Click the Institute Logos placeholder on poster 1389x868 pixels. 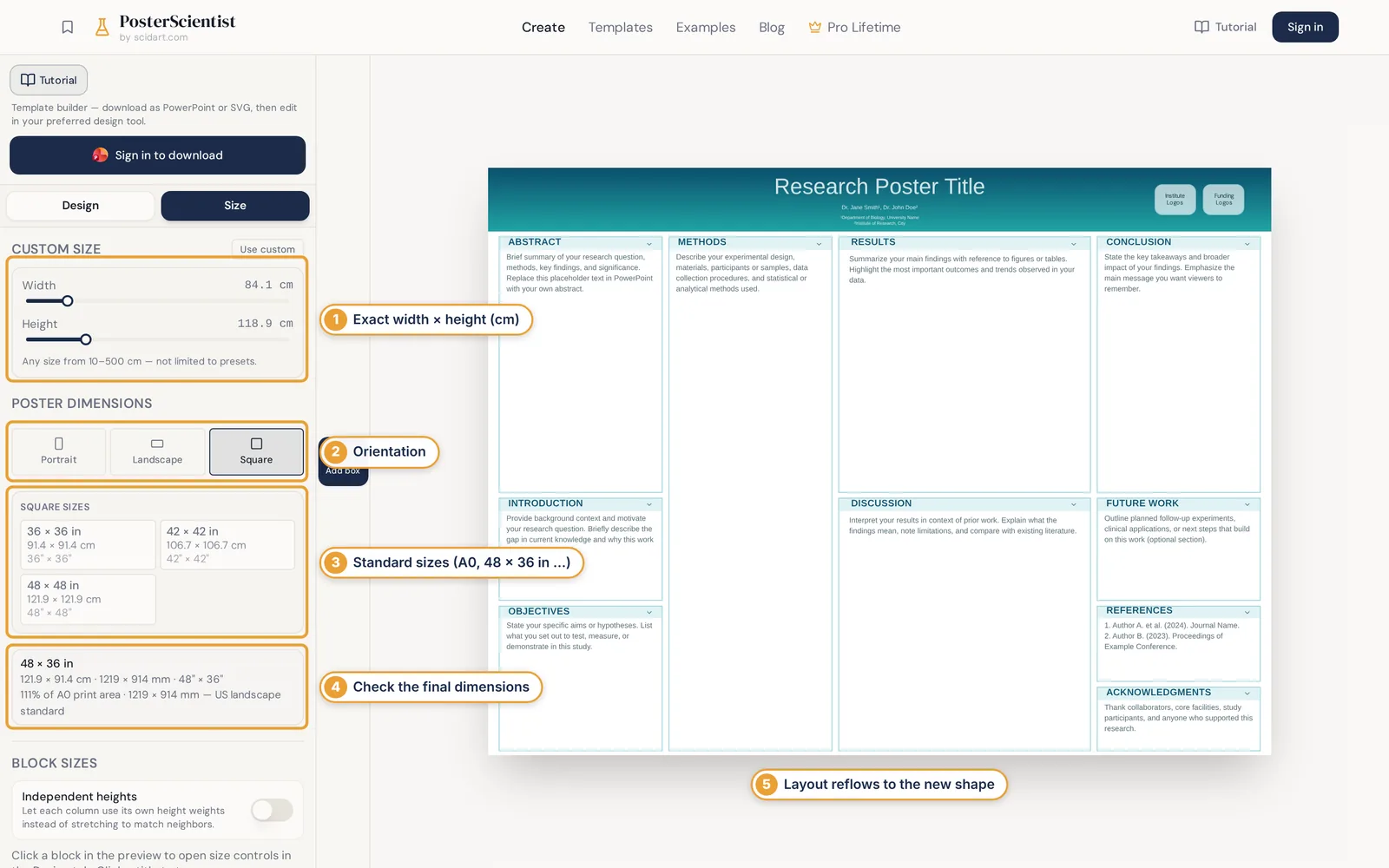(x=1175, y=200)
